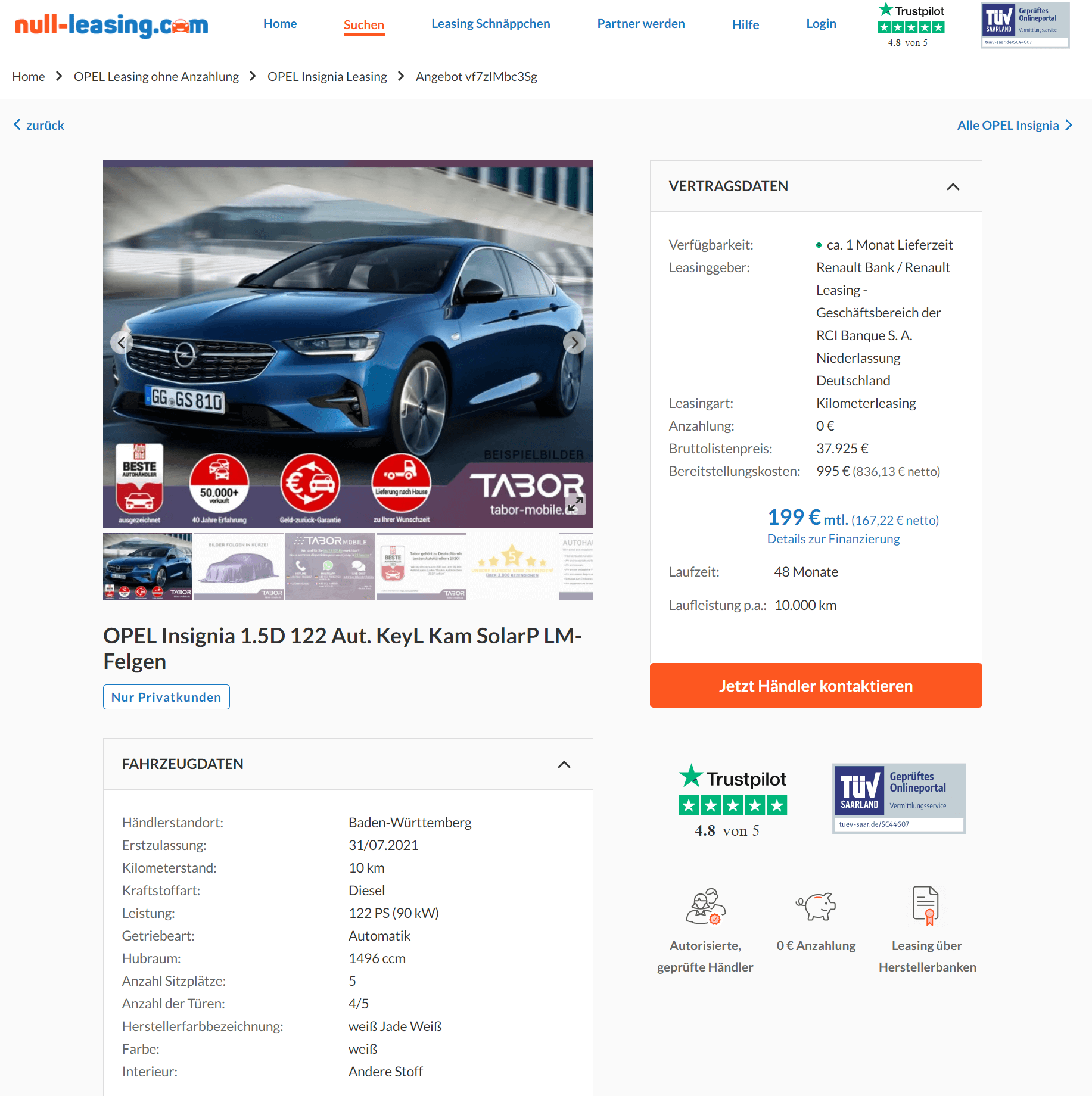Select the gold stars reviews thumbnail
Screen dimensions: 1092x1096
(x=512, y=566)
